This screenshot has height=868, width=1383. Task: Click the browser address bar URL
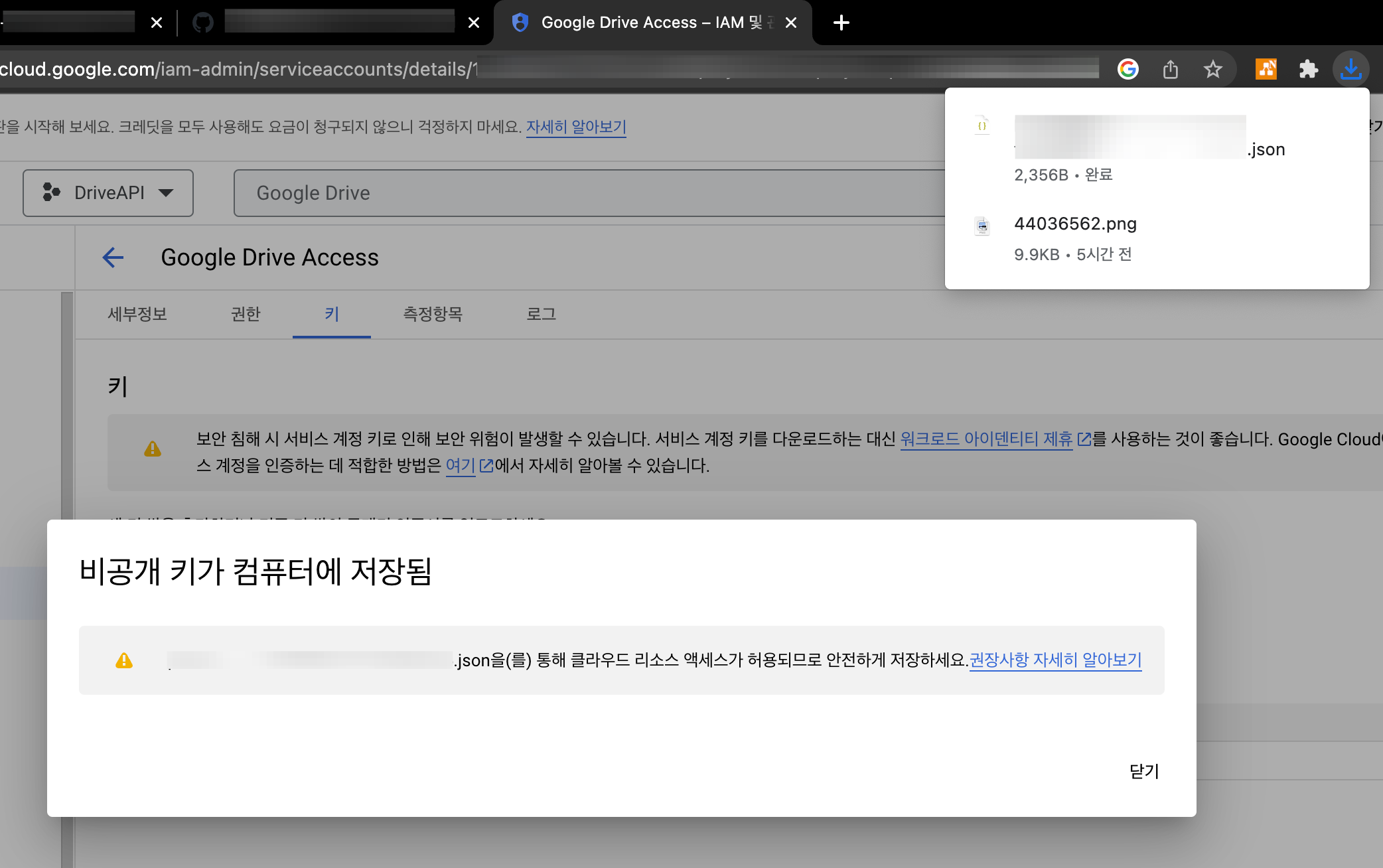coord(549,69)
